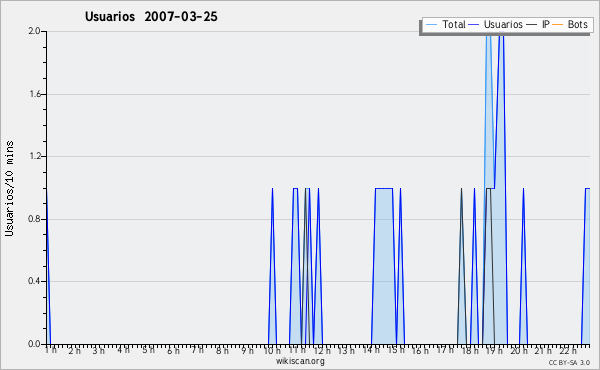Click the 20 h x-axis label
The height and width of the screenshot is (370, 600).
pyautogui.click(x=519, y=350)
